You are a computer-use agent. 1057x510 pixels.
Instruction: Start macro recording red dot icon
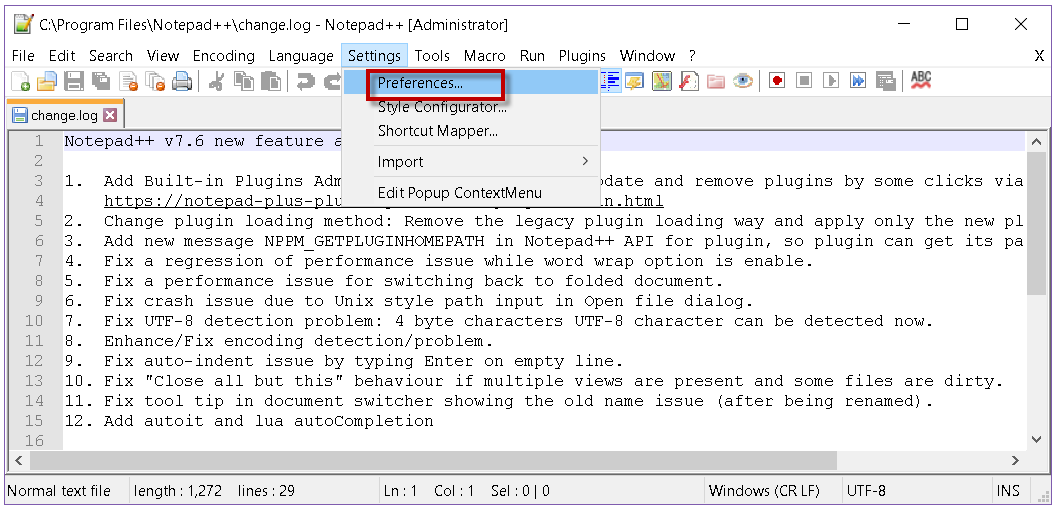pos(777,82)
